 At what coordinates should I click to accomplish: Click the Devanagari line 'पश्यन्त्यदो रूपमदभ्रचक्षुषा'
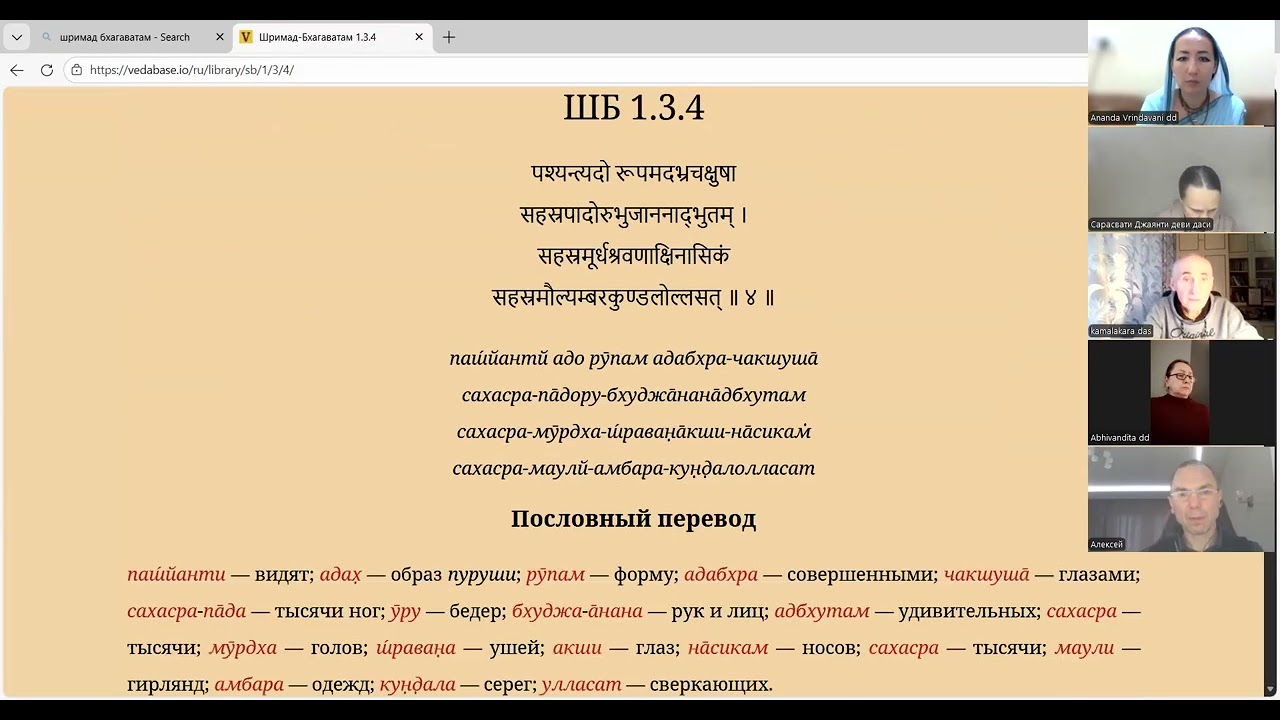click(634, 173)
